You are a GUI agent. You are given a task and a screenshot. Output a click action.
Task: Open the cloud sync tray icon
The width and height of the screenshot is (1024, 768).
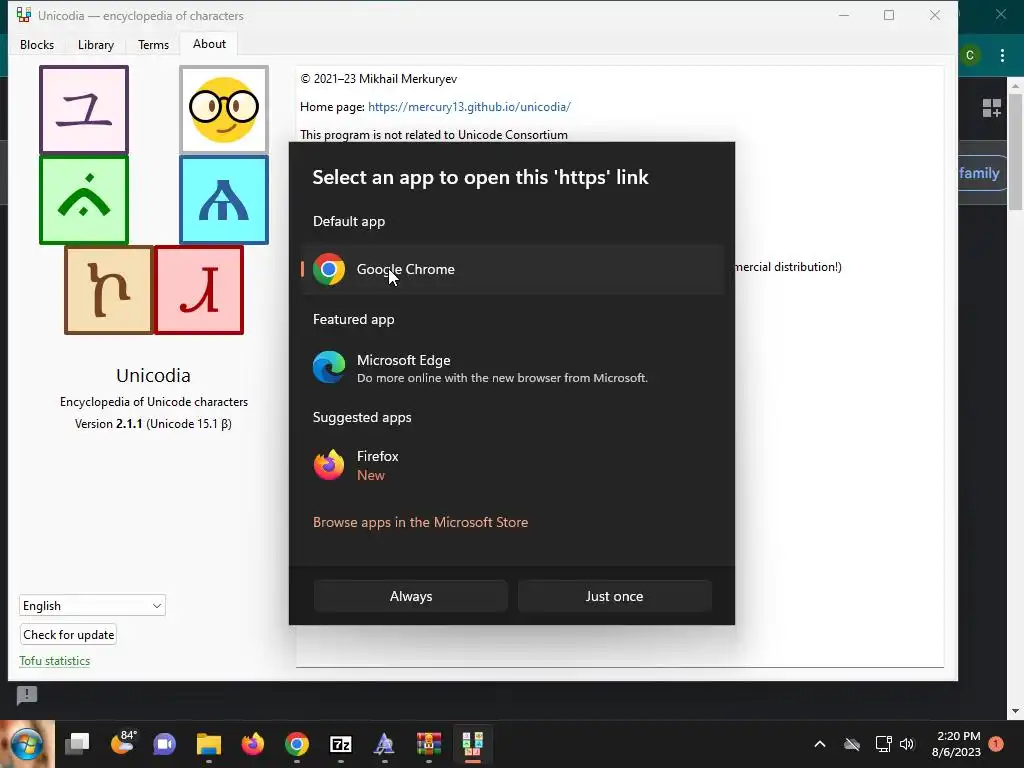coord(852,744)
